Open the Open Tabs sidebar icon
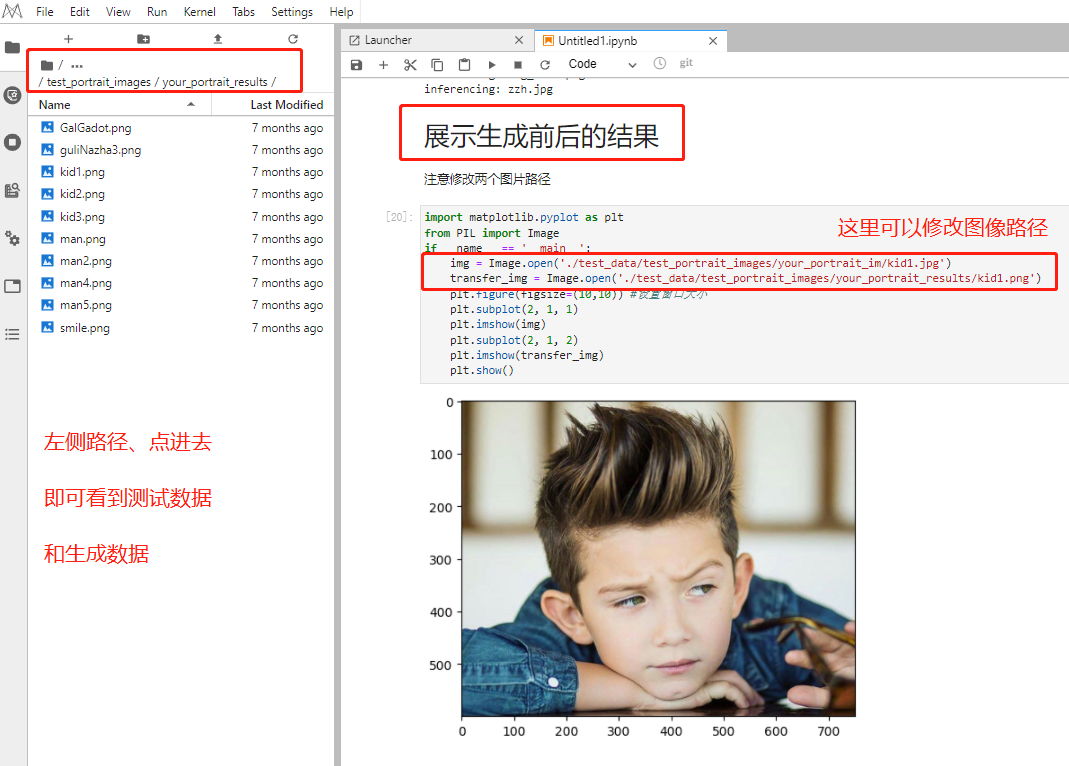Screen dimensions: 1069x766 tap(12, 286)
